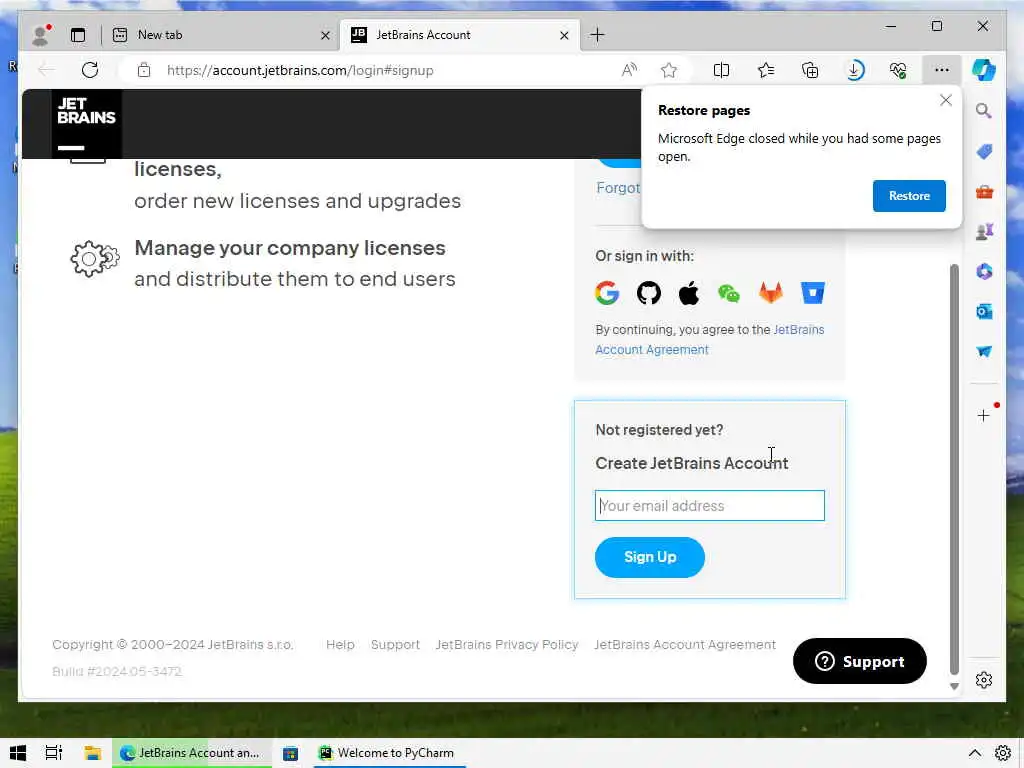Viewport: 1024px width, 768px height.
Task: Open sidebar Games chess icon
Action: 984,231
